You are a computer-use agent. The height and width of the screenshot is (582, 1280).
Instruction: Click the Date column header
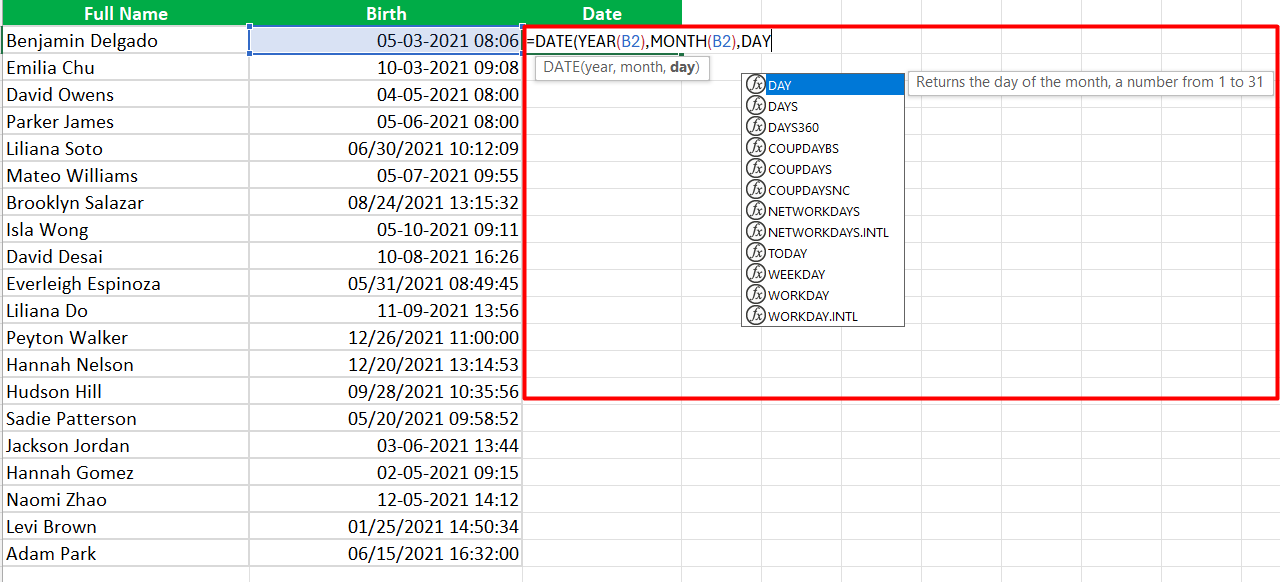point(602,13)
